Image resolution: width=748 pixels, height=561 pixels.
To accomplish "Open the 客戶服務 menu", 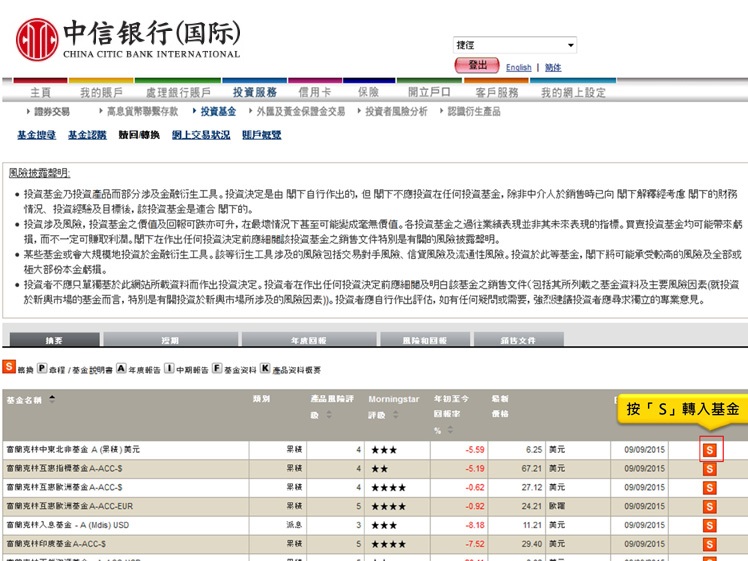I will 497,93.
